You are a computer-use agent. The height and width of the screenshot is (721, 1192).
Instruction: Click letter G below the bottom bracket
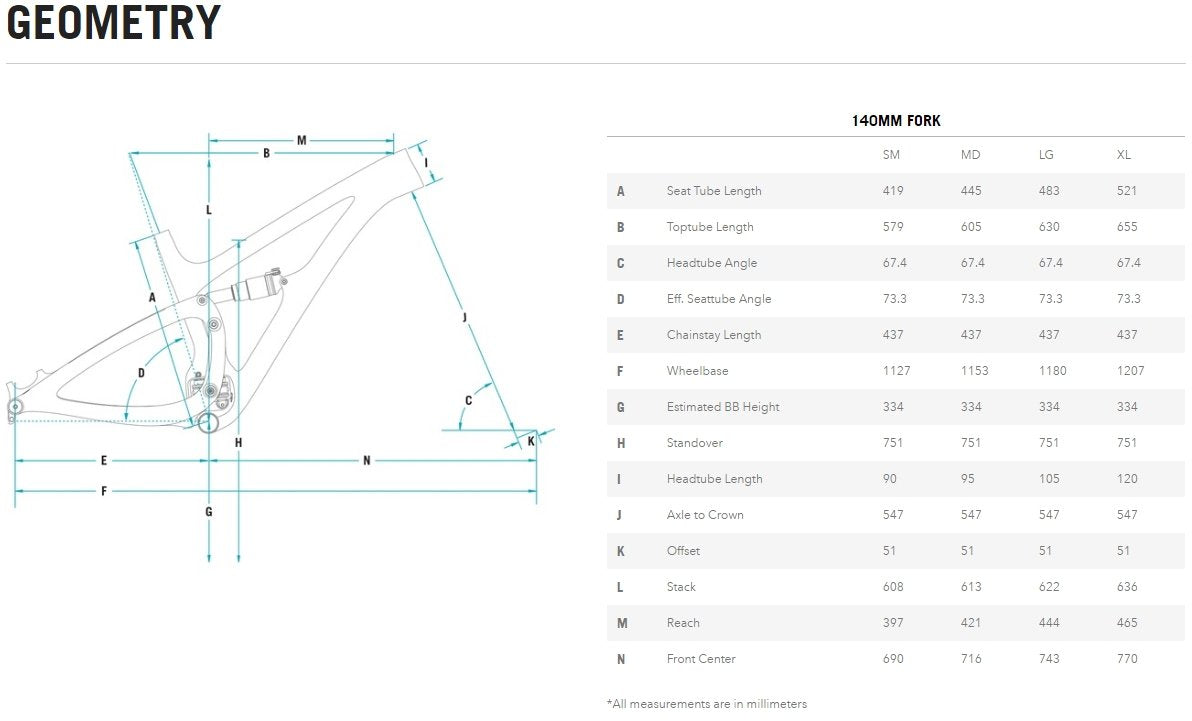(208, 512)
